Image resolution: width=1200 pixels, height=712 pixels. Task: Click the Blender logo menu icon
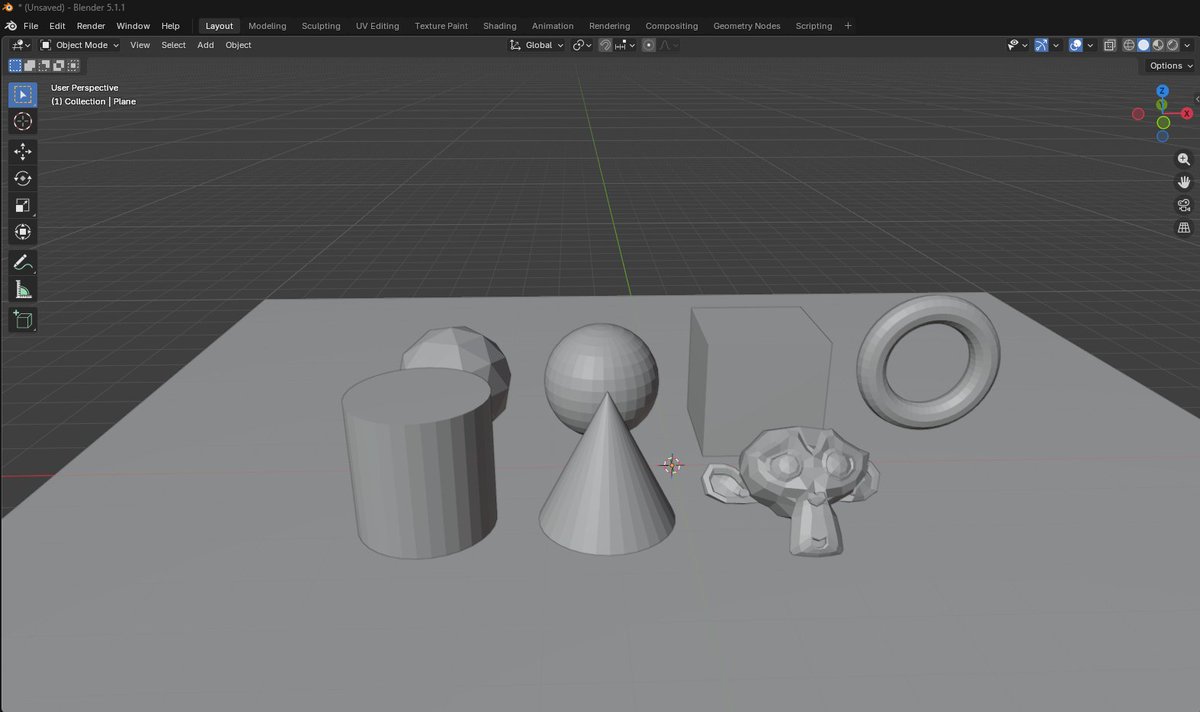(9, 25)
